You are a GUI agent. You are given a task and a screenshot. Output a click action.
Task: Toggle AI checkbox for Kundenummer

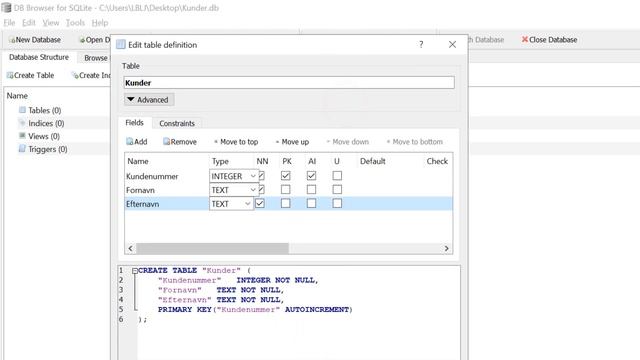coord(311,176)
